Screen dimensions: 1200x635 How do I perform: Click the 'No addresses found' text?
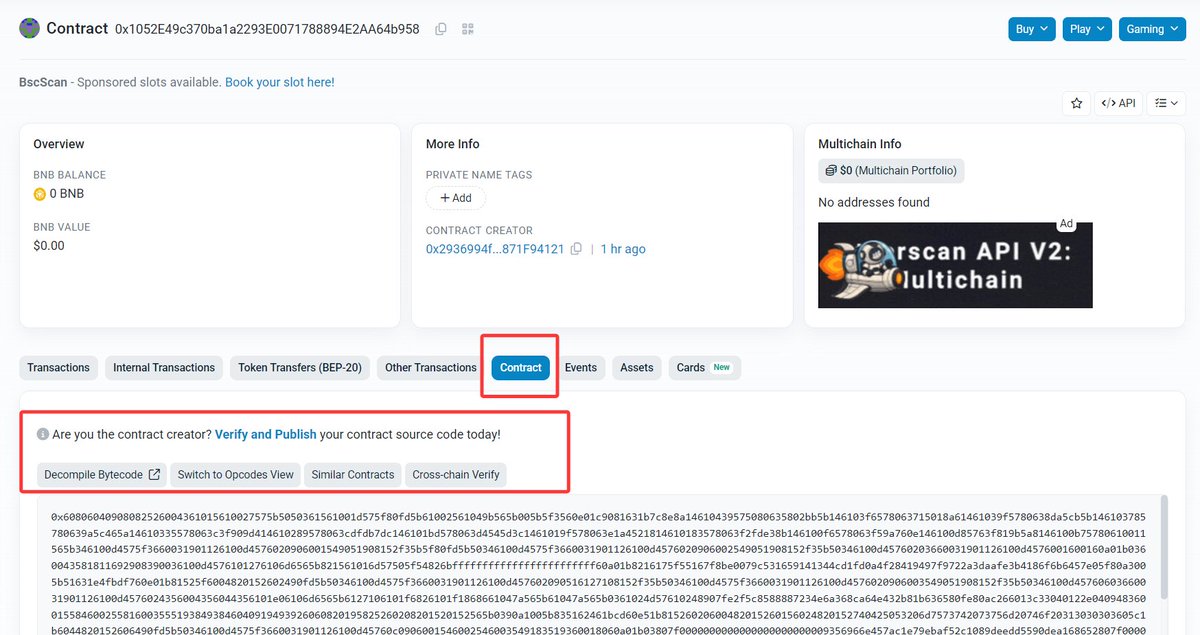(874, 202)
